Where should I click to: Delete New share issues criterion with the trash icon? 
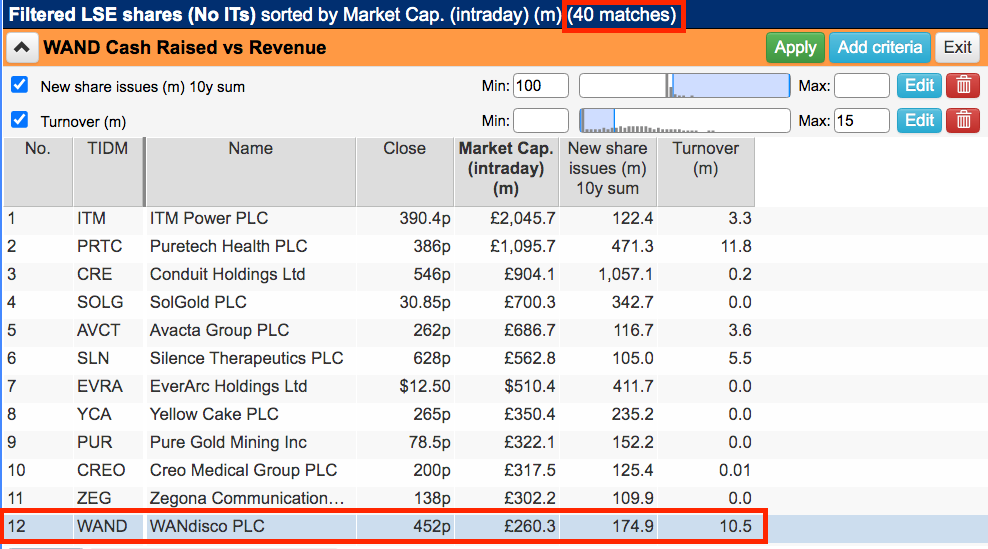coord(963,86)
